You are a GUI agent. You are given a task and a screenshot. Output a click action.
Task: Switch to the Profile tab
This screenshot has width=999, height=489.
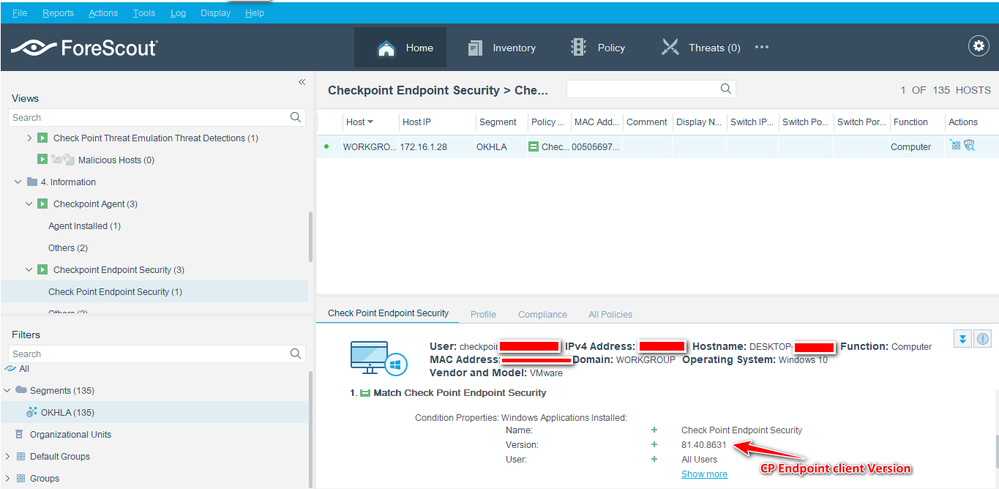tap(483, 315)
